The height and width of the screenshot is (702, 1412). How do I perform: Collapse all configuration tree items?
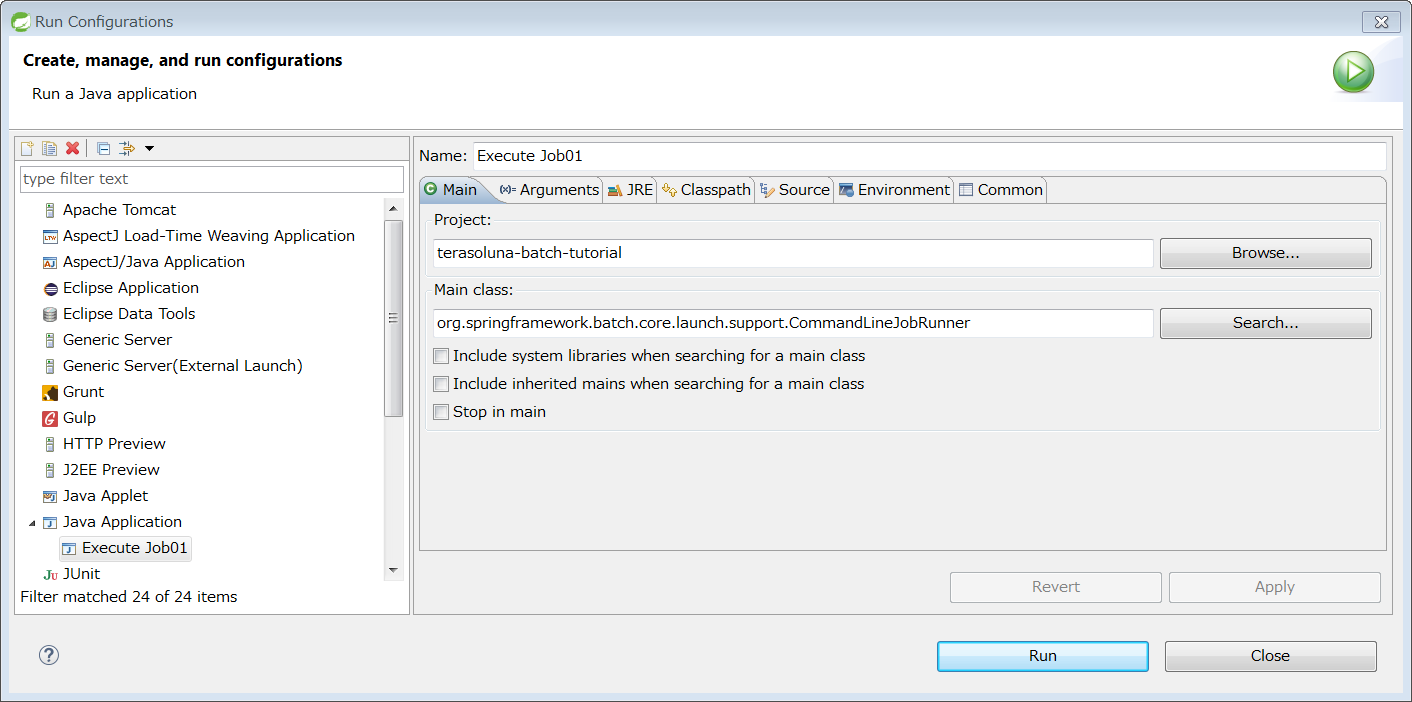coord(103,148)
